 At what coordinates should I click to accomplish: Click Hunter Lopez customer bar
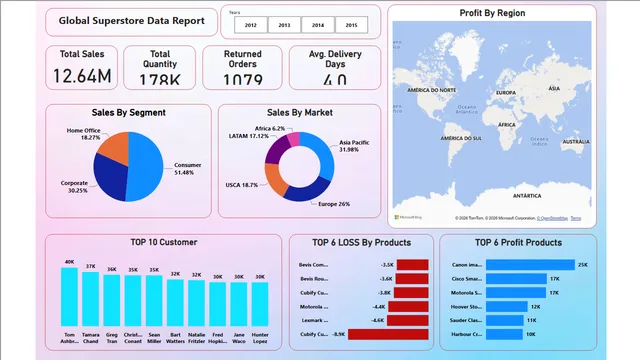click(260, 304)
